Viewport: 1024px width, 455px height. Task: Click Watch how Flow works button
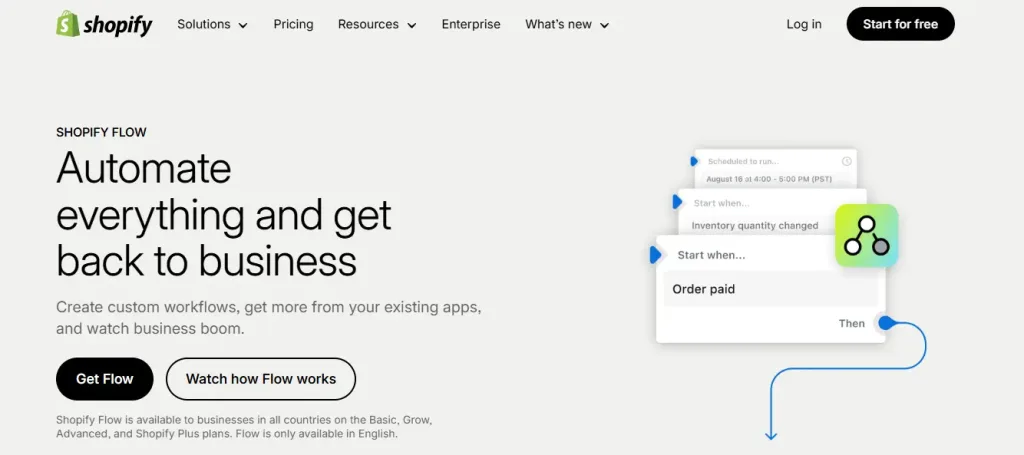coord(261,379)
